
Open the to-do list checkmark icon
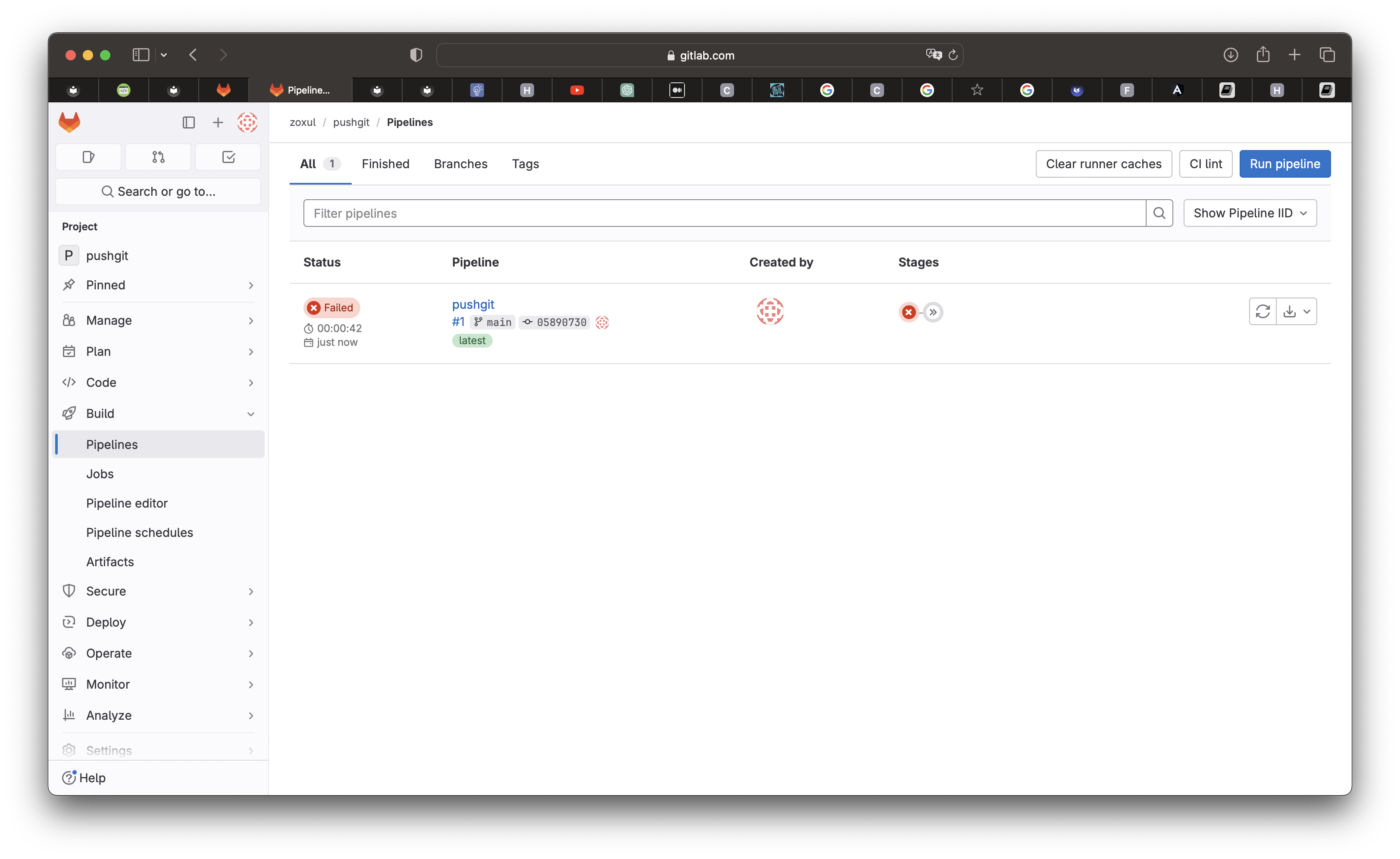click(x=228, y=157)
